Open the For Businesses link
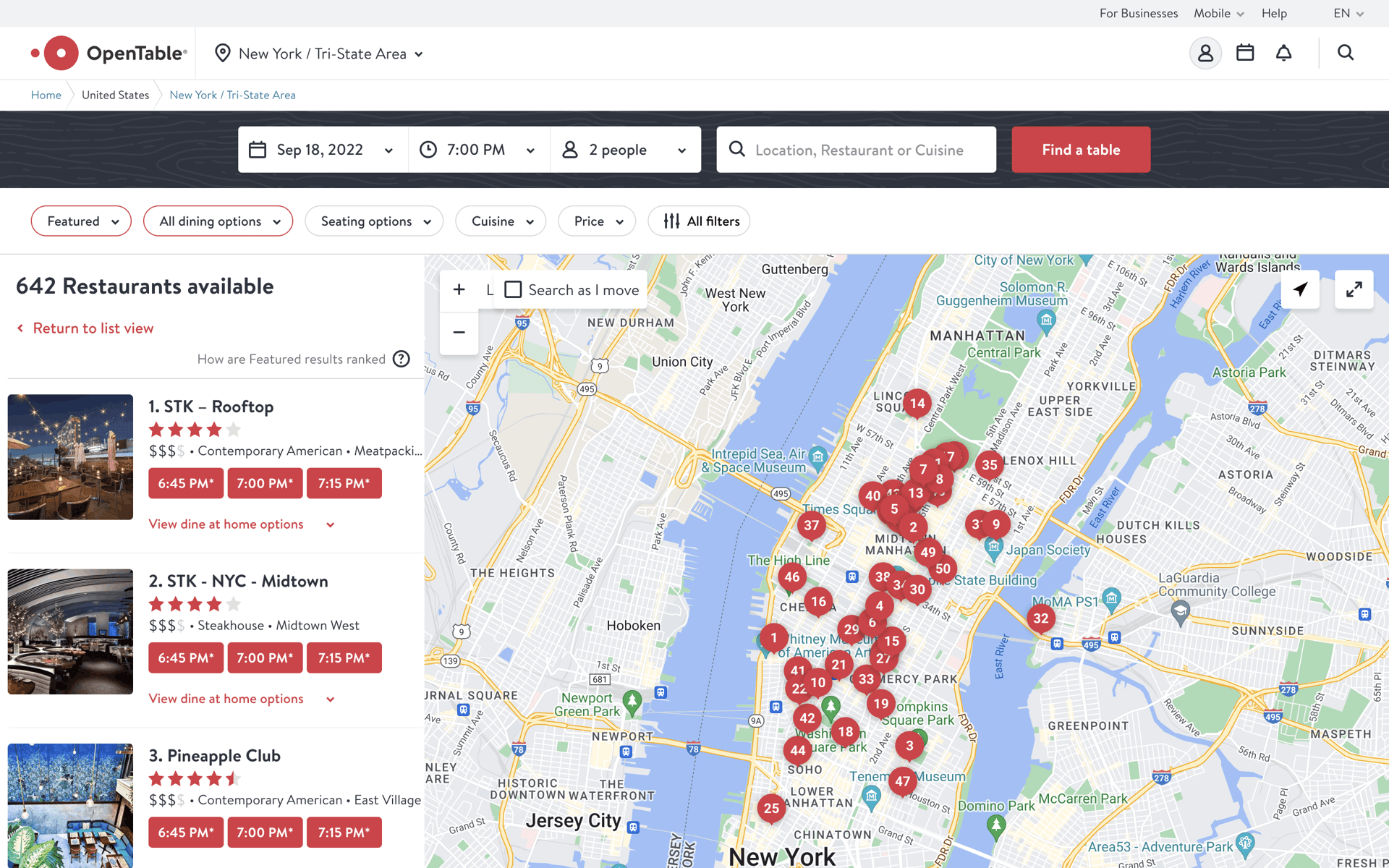Screen dimensions: 1389x868 tap(1138, 13)
